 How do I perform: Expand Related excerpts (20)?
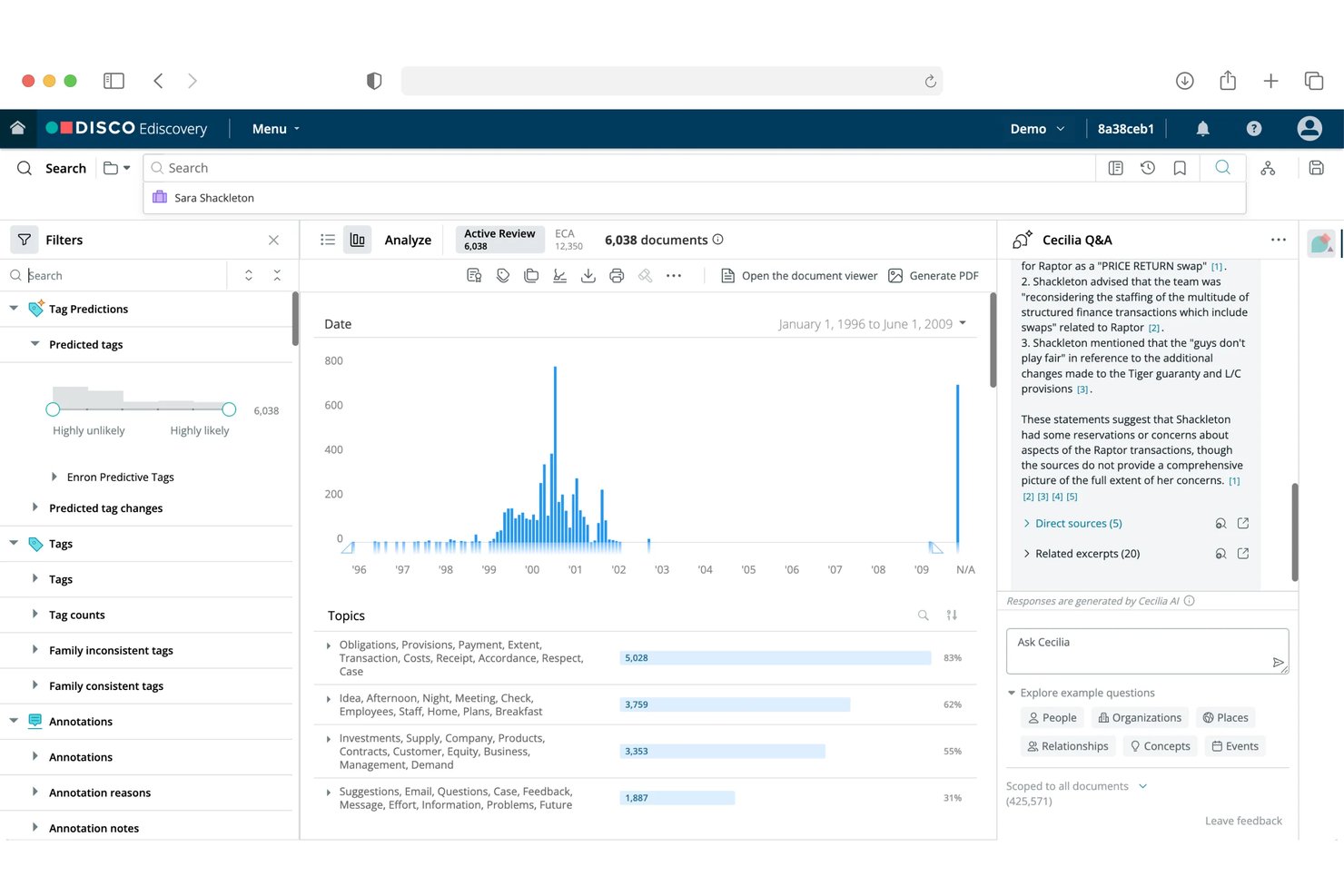(x=1082, y=554)
